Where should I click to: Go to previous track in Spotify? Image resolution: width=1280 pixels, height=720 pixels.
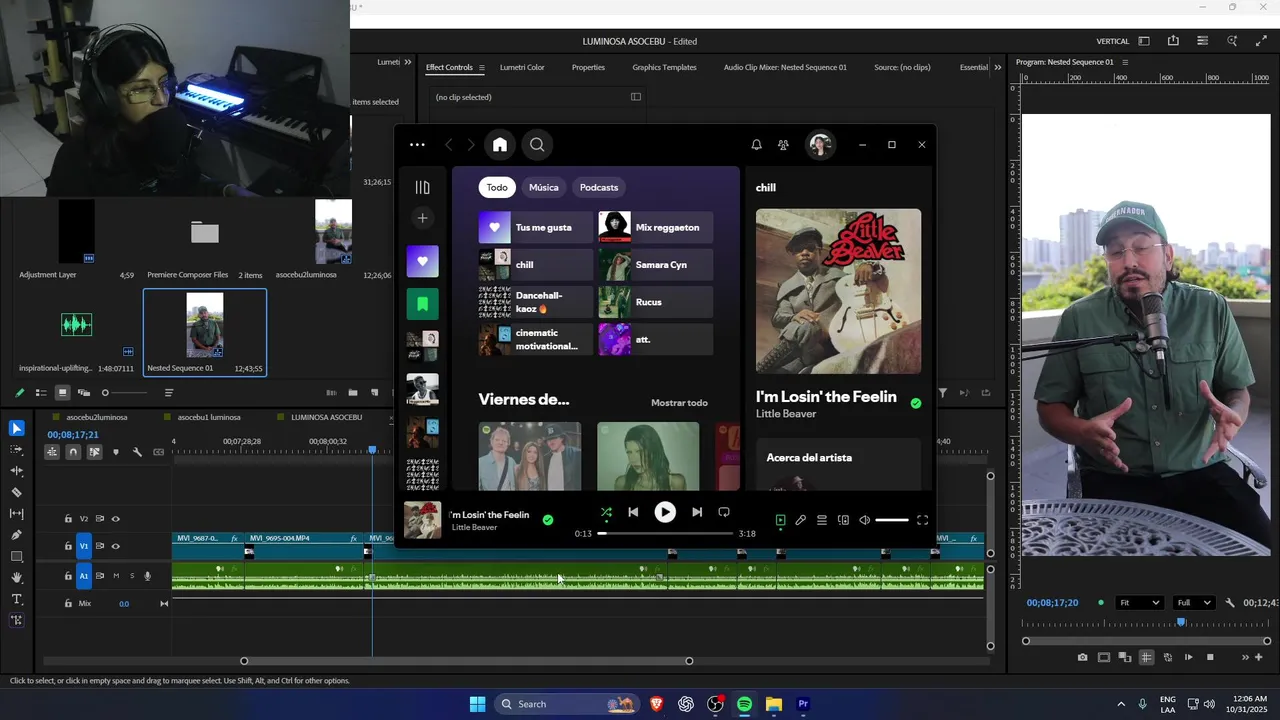click(x=633, y=512)
